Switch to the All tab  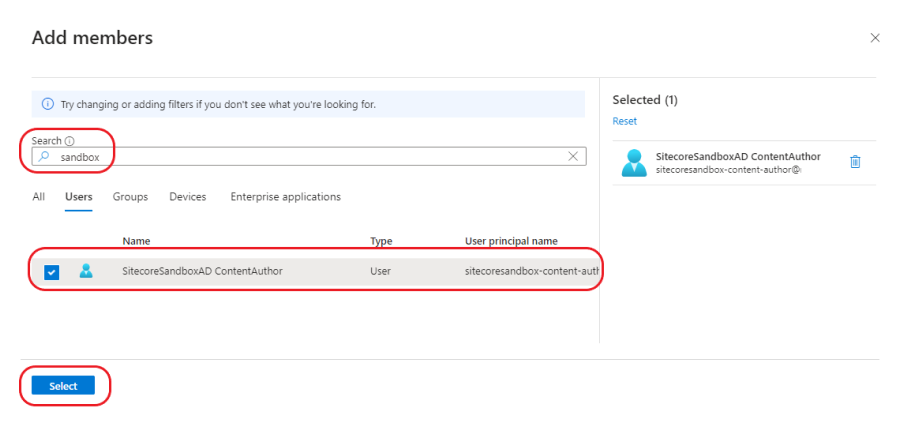click(x=38, y=197)
